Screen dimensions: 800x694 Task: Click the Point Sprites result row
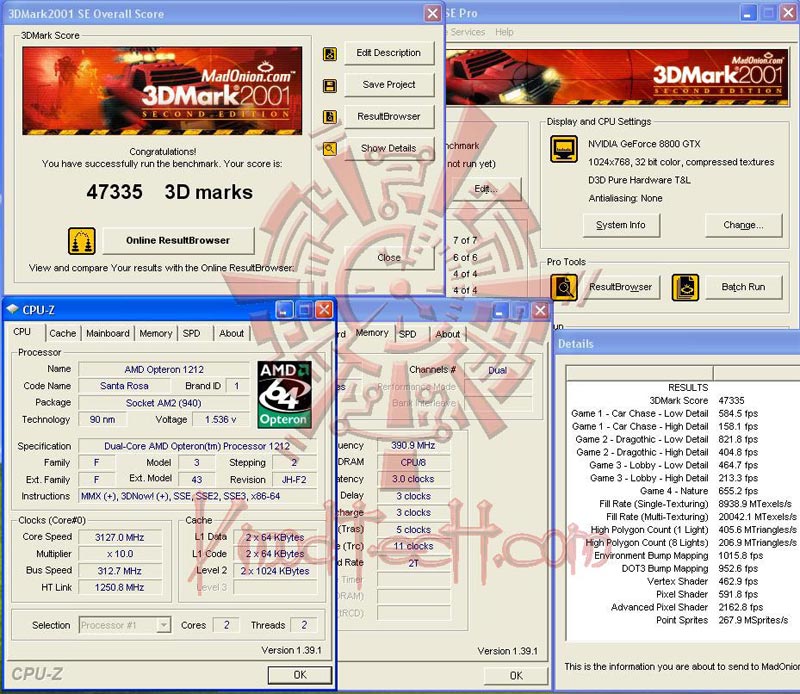682,620
